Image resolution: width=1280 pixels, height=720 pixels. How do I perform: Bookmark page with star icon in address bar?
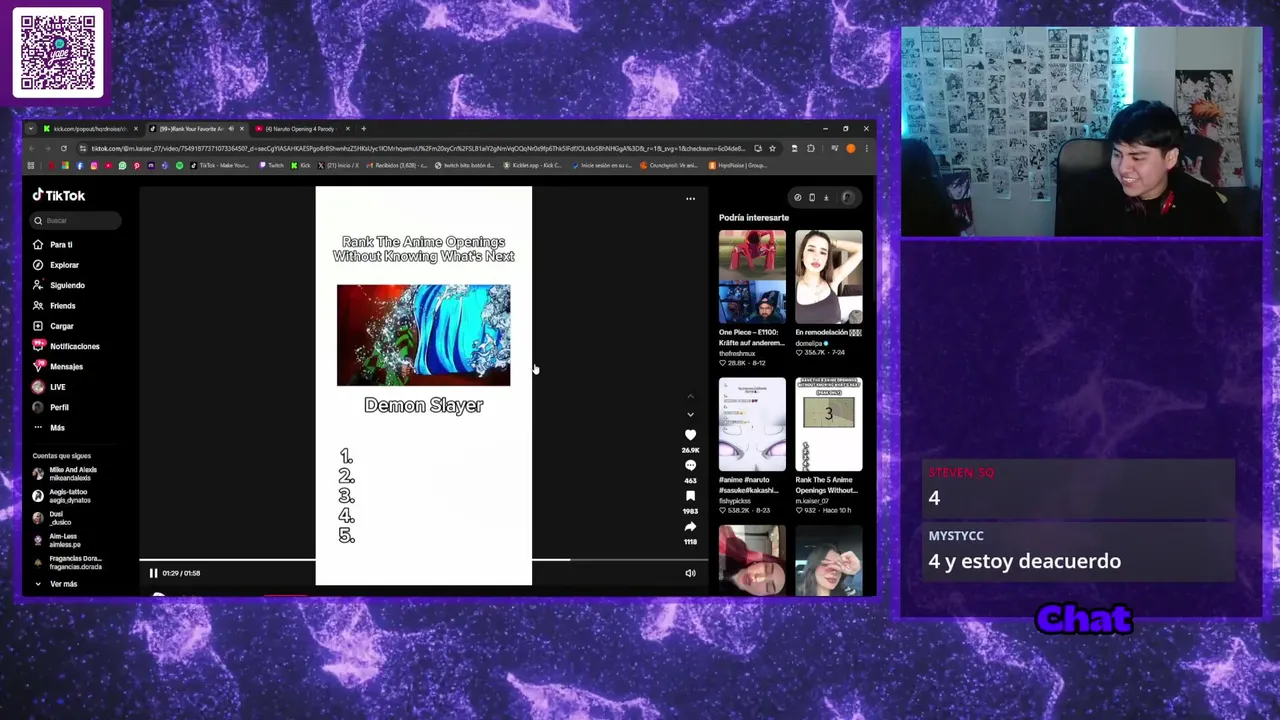(772, 149)
